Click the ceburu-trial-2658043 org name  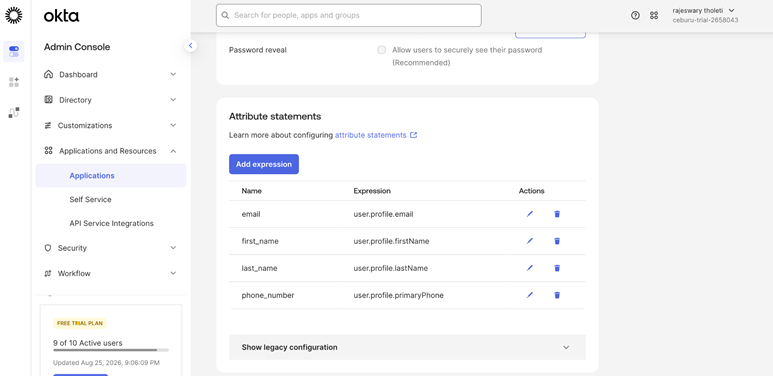click(705, 20)
